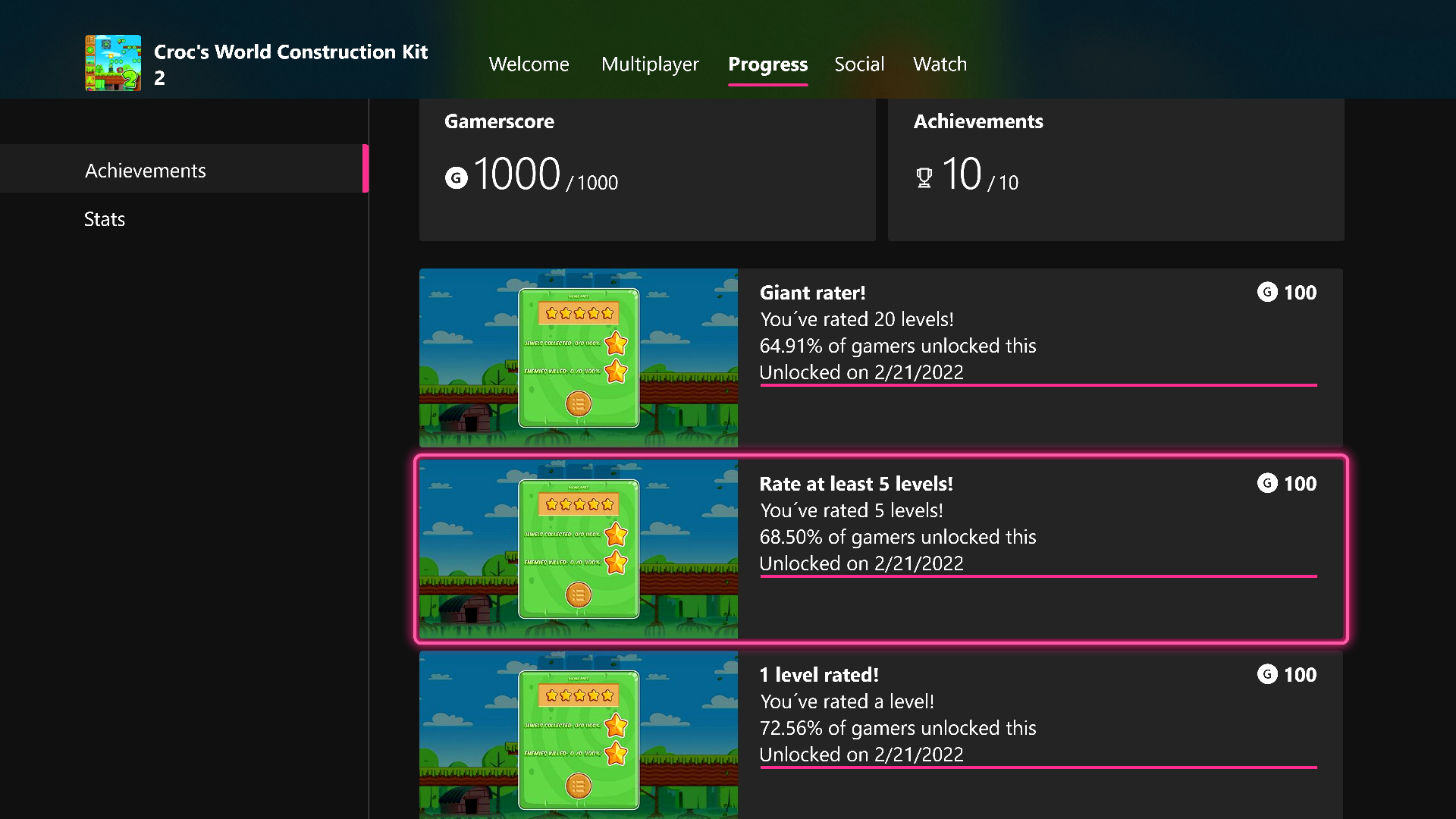Click "You´ve rated 5 levels!" description

pyautogui.click(x=852, y=510)
